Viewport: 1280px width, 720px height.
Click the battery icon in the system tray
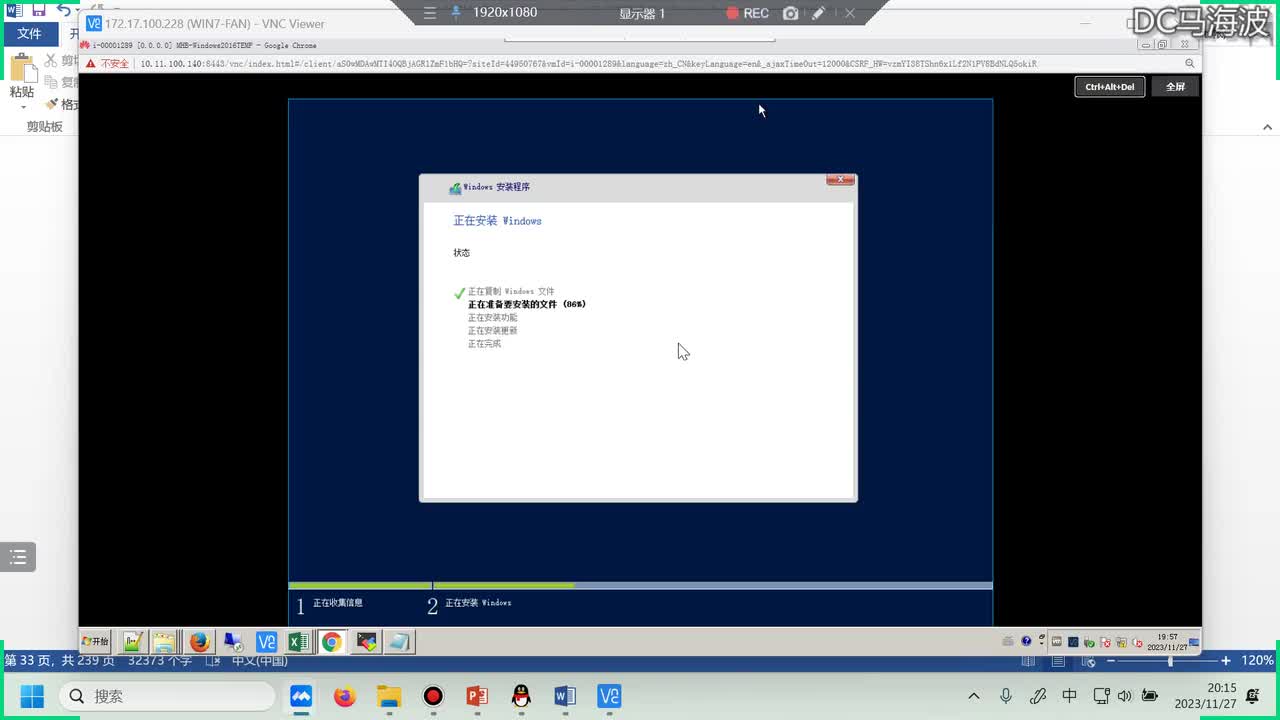coord(1150,696)
